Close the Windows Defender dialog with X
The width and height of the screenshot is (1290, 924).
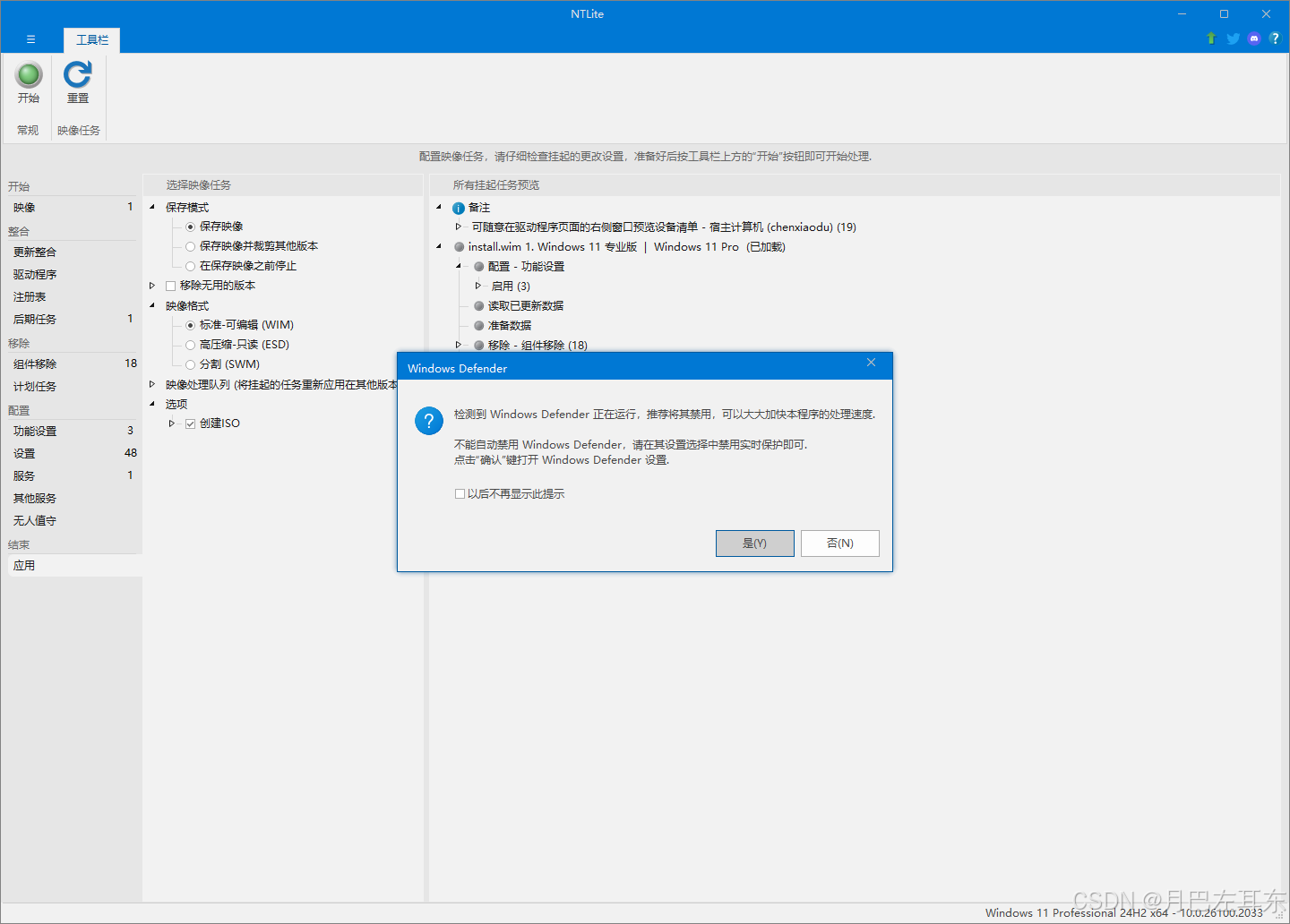click(x=871, y=363)
